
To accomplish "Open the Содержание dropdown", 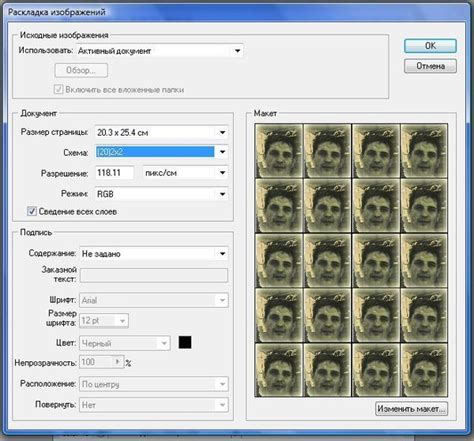I will pyautogui.click(x=154, y=254).
